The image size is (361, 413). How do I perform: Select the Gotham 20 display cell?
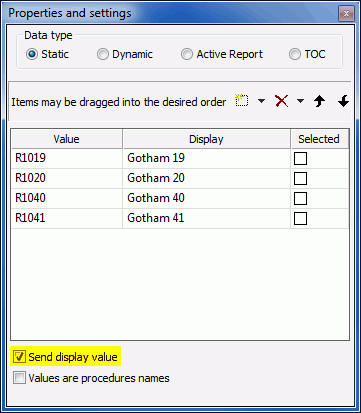pos(206,178)
